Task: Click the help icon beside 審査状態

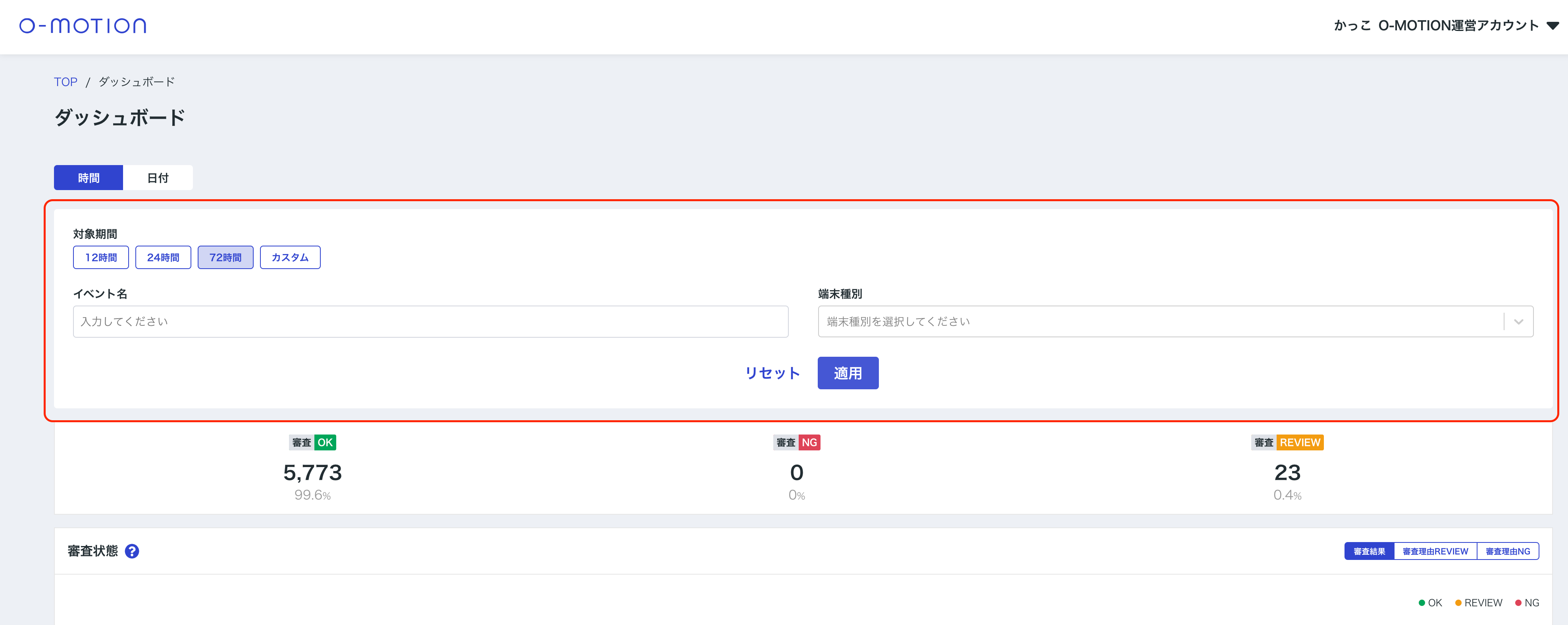Action: [x=131, y=551]
